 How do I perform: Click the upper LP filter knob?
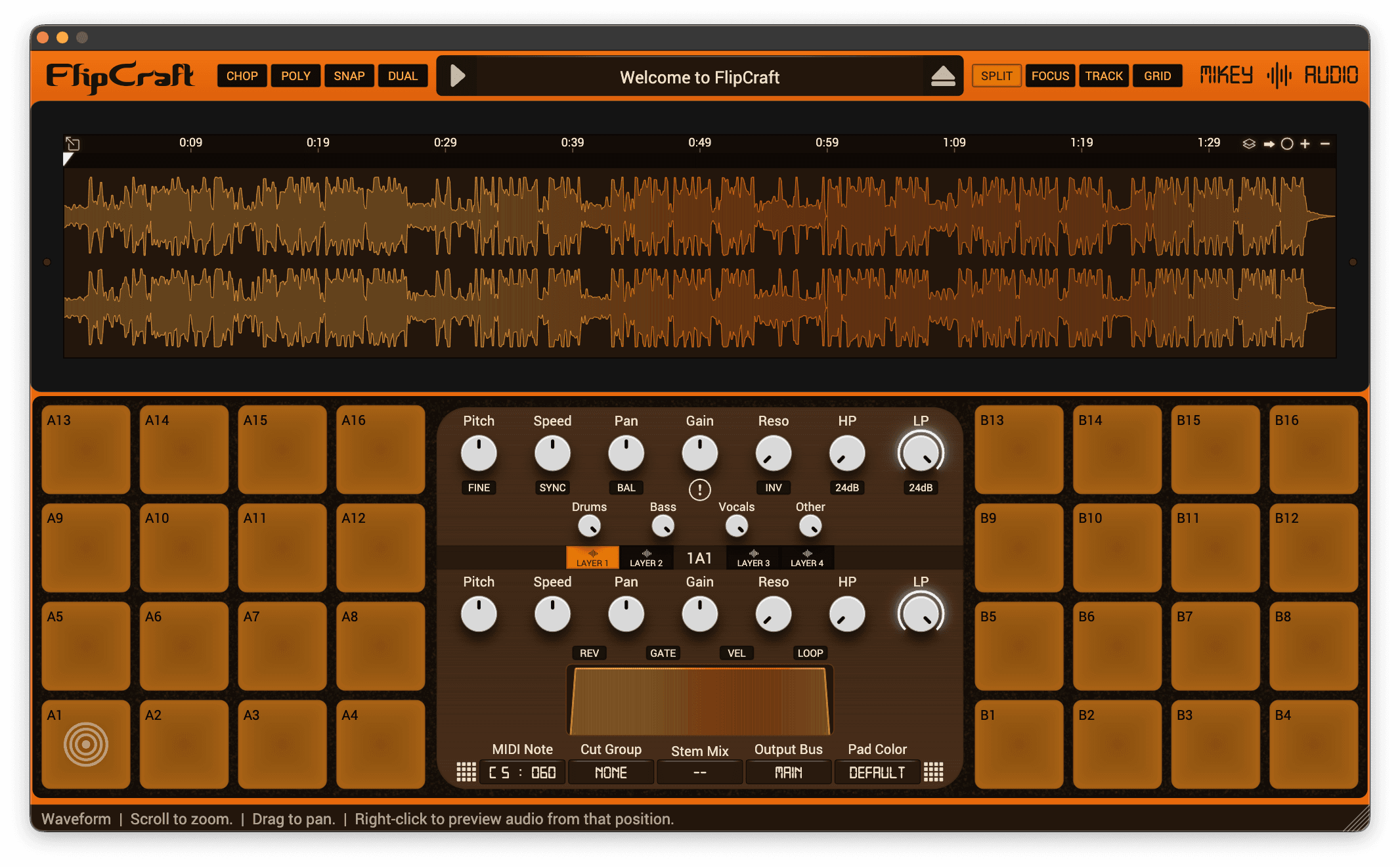tap(920, 453)
